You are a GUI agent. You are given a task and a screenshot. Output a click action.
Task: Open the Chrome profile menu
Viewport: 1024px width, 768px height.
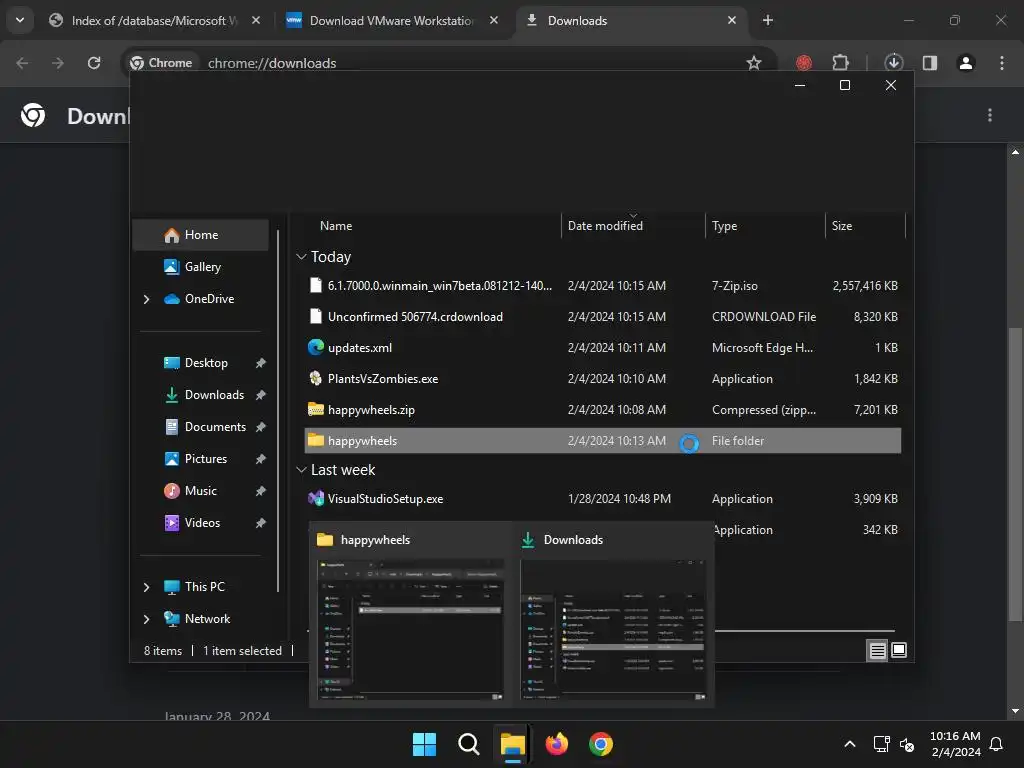click(966, 63)
